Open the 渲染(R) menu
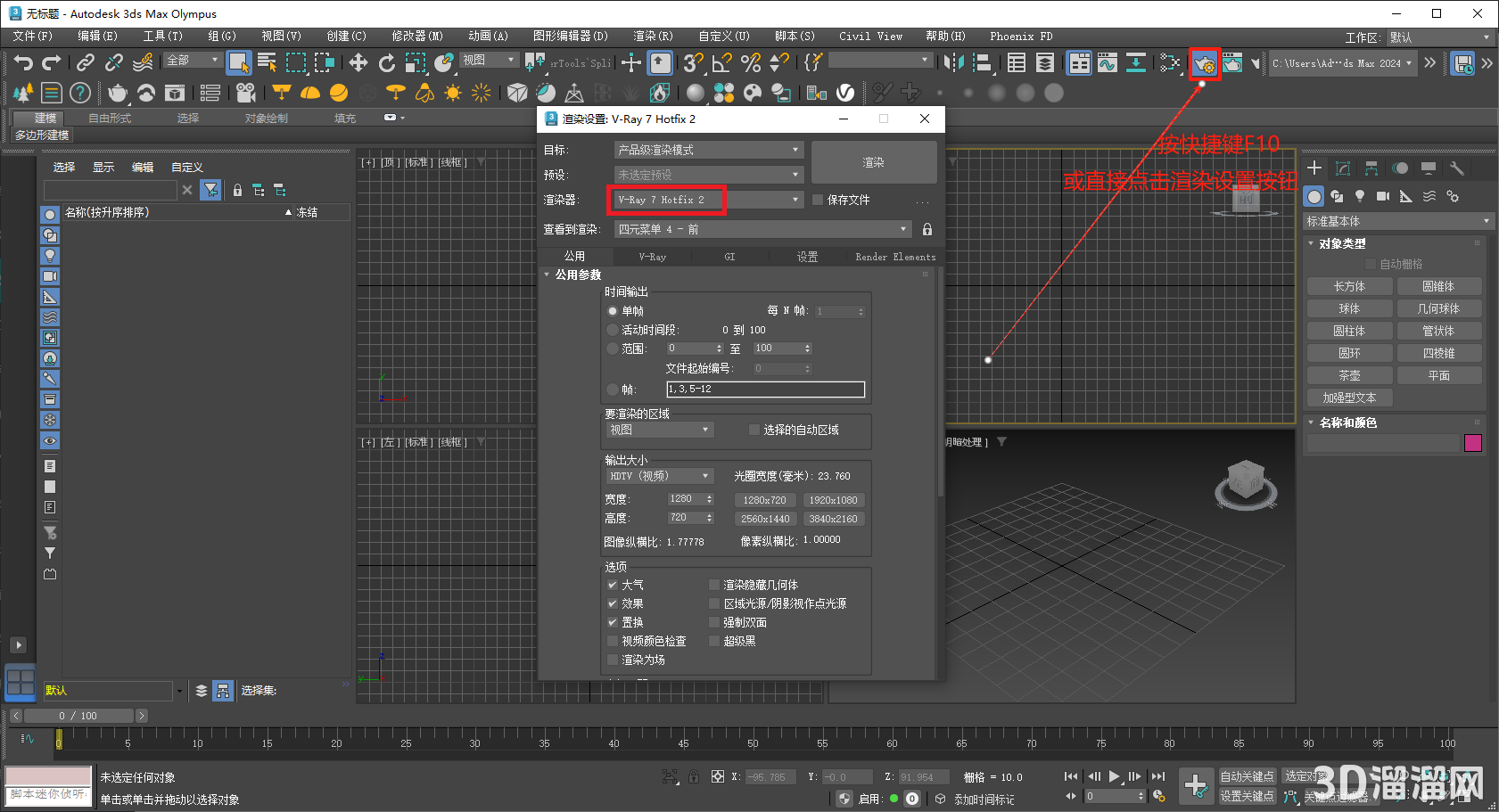Image resolution: width=1499 pixels, height=812 pixels. tap(653, 36)
